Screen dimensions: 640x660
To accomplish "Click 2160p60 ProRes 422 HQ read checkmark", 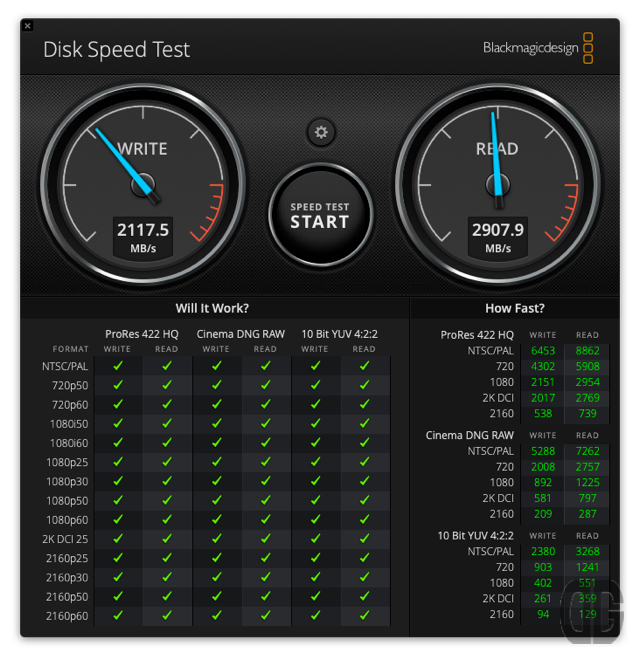I will (x=167, y=615).
